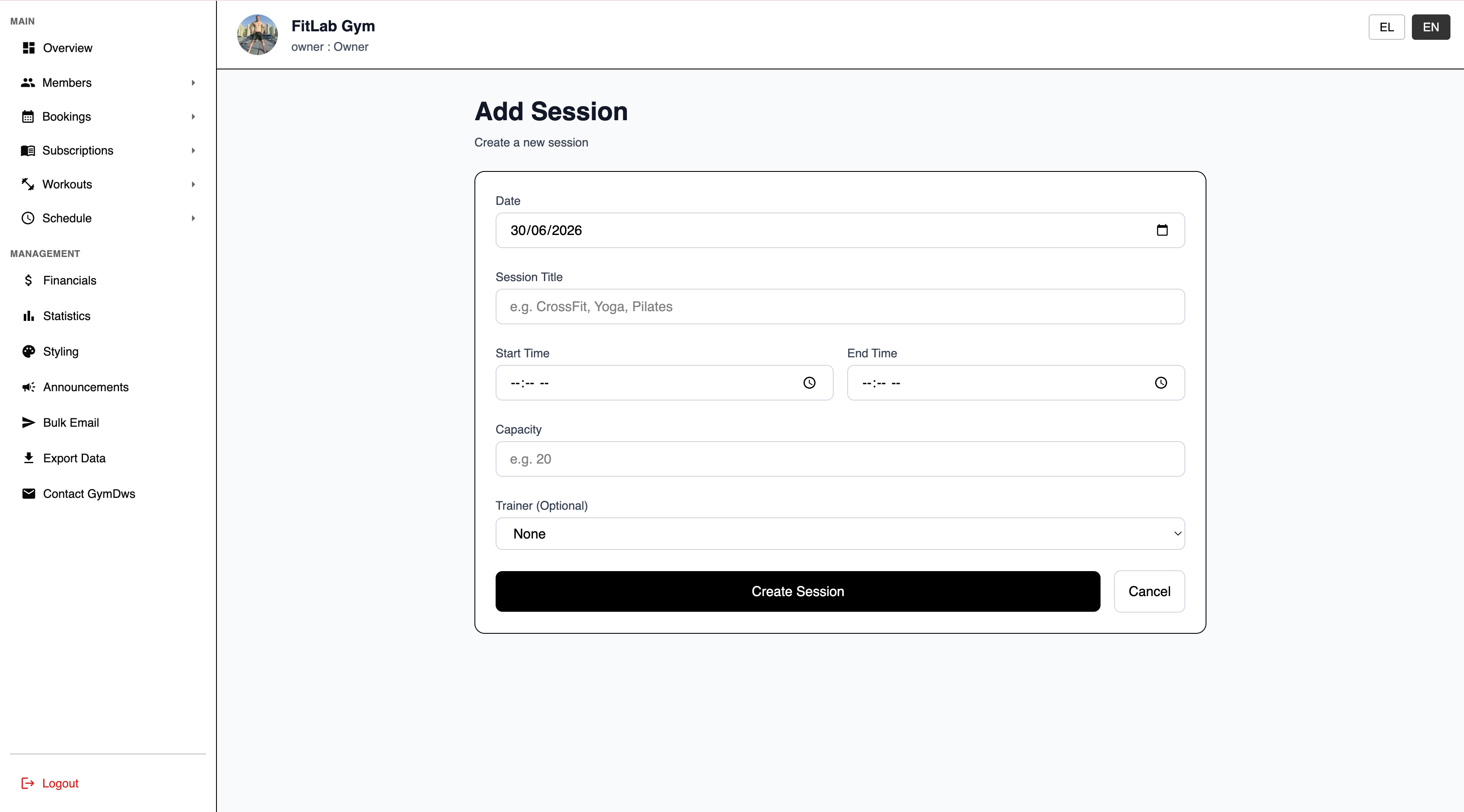Focus the Session Title input field
1464x812 pixels.
click(x=840, y=307)
